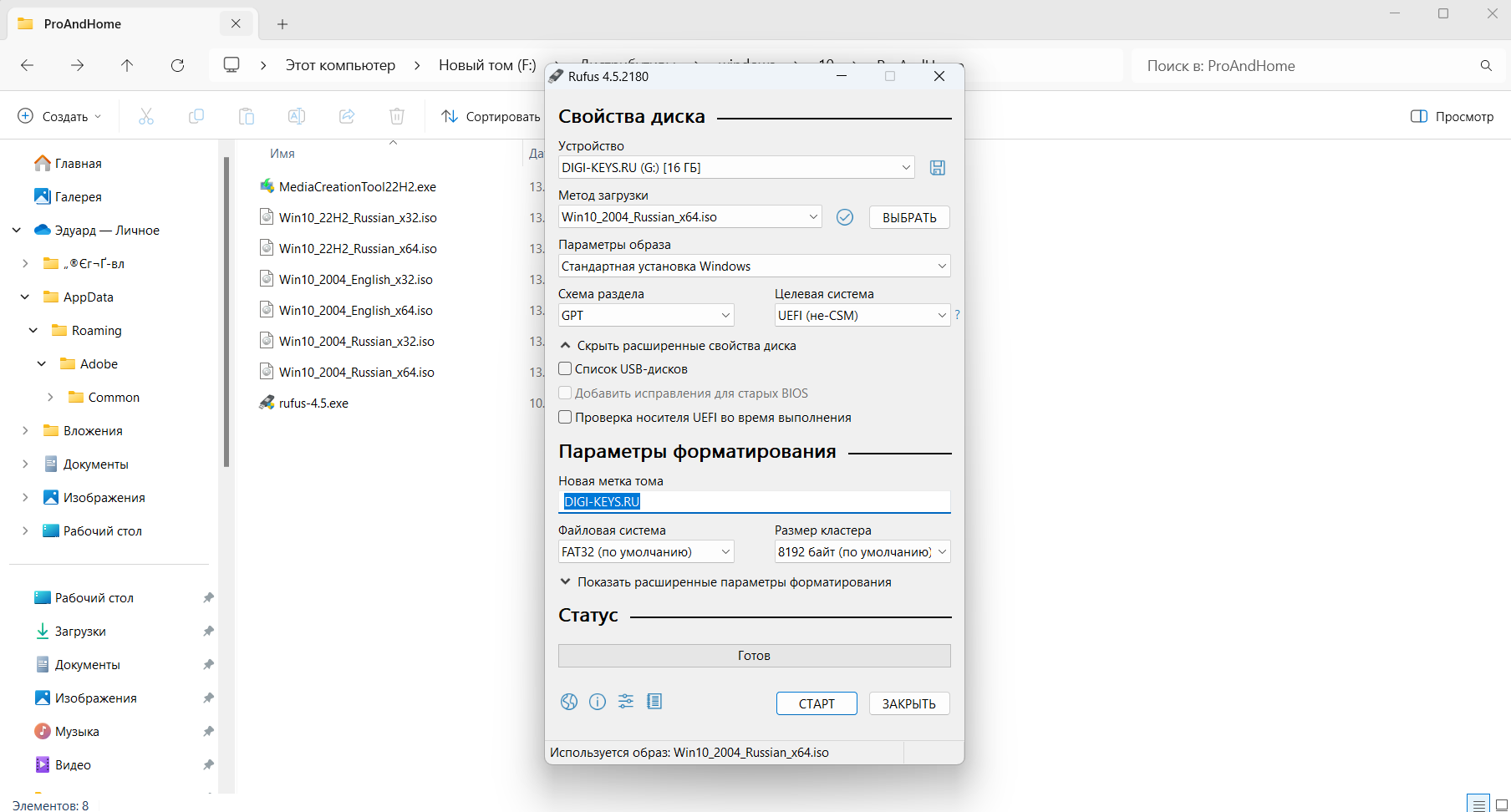Click the Explorer refresh icon
The height and width of the screenshot is (812, 1511).
click(x=177, y=65)
